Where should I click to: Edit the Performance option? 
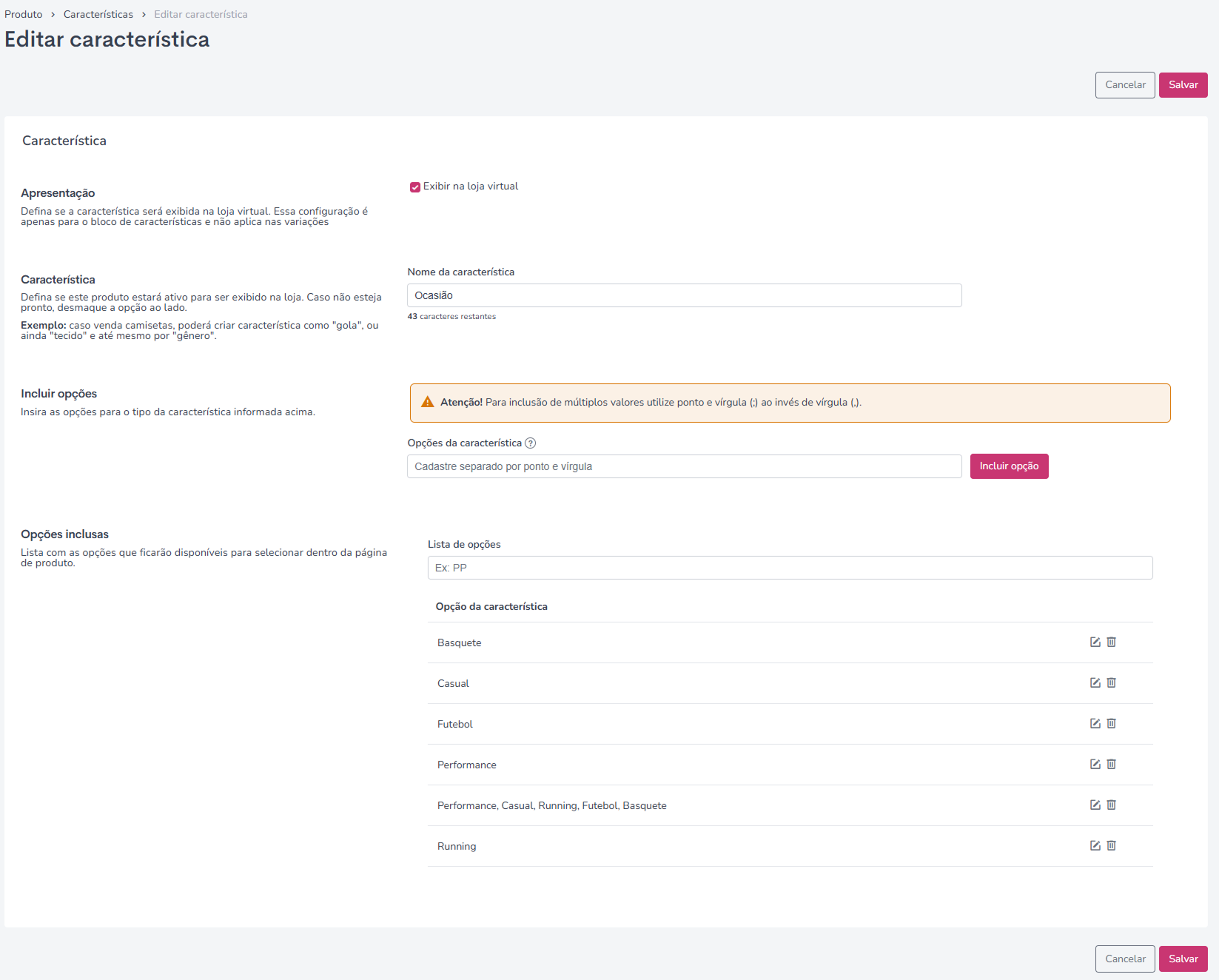tap(1095, 764)
